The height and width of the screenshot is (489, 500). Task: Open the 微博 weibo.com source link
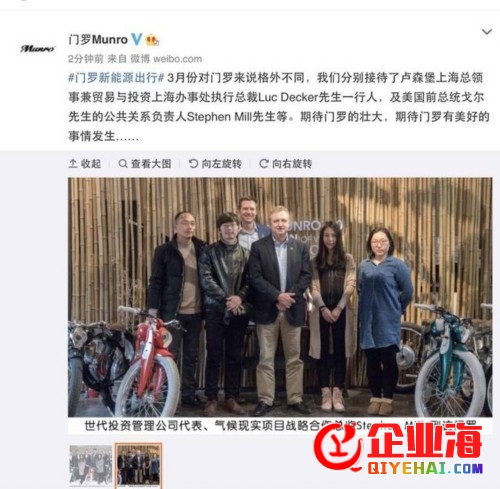166,59
